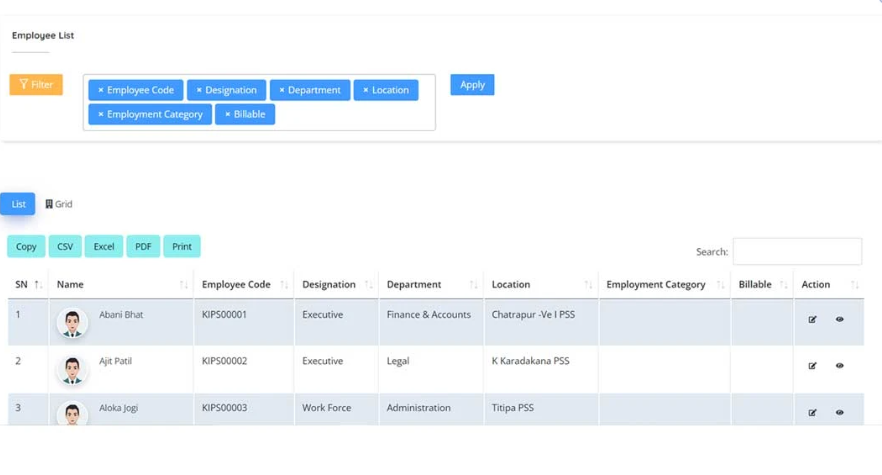Viewport: 882px width, 475px height.
Task: View details with eye icon for Abani Bhat
Action: [839, 319]
